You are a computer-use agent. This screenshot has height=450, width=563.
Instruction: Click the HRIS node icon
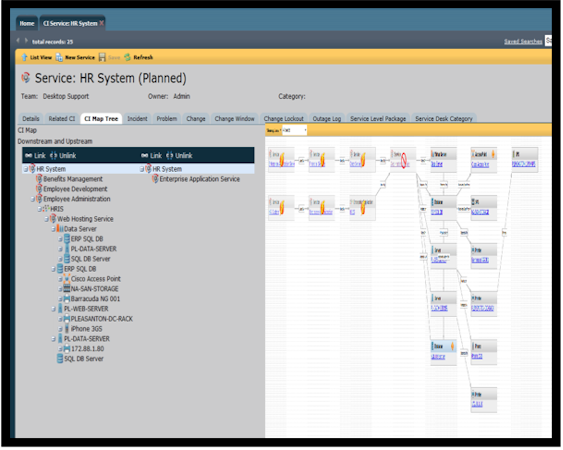[x=46, y=209]
